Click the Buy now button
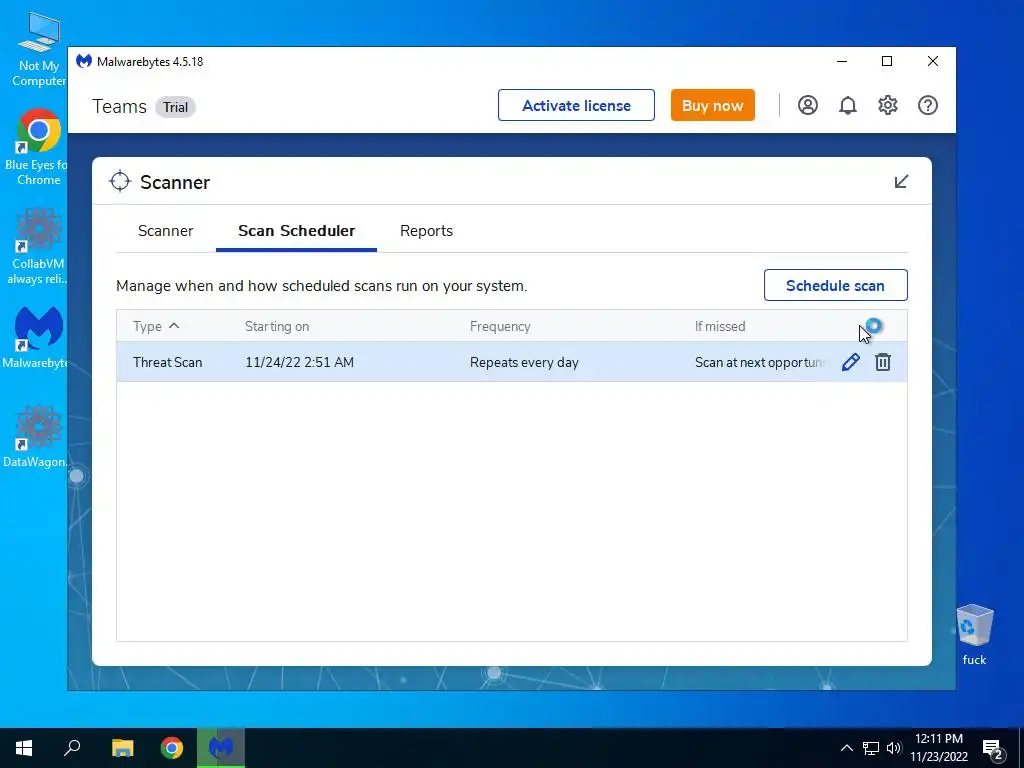This screenshot has height=768, width=1024. tap(712, 105)
